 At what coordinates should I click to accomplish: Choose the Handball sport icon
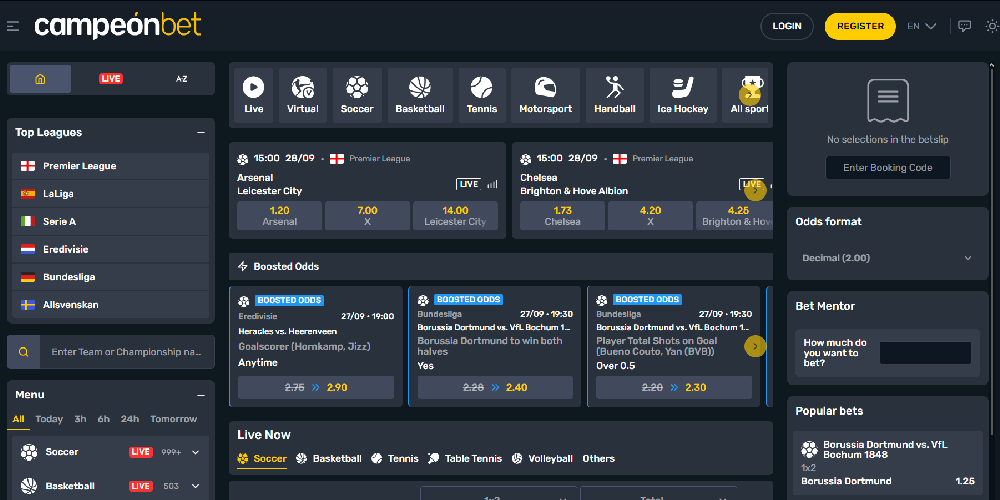pos(614,89)
